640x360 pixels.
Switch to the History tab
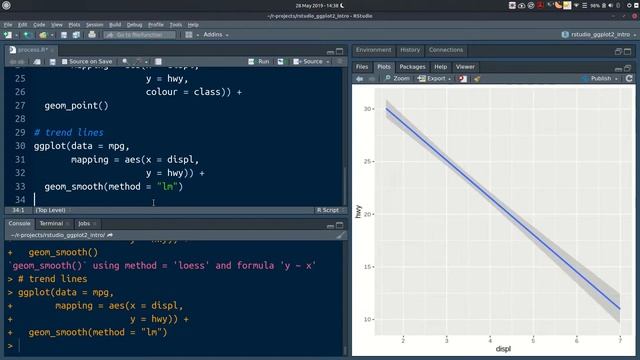click(410, 50)
